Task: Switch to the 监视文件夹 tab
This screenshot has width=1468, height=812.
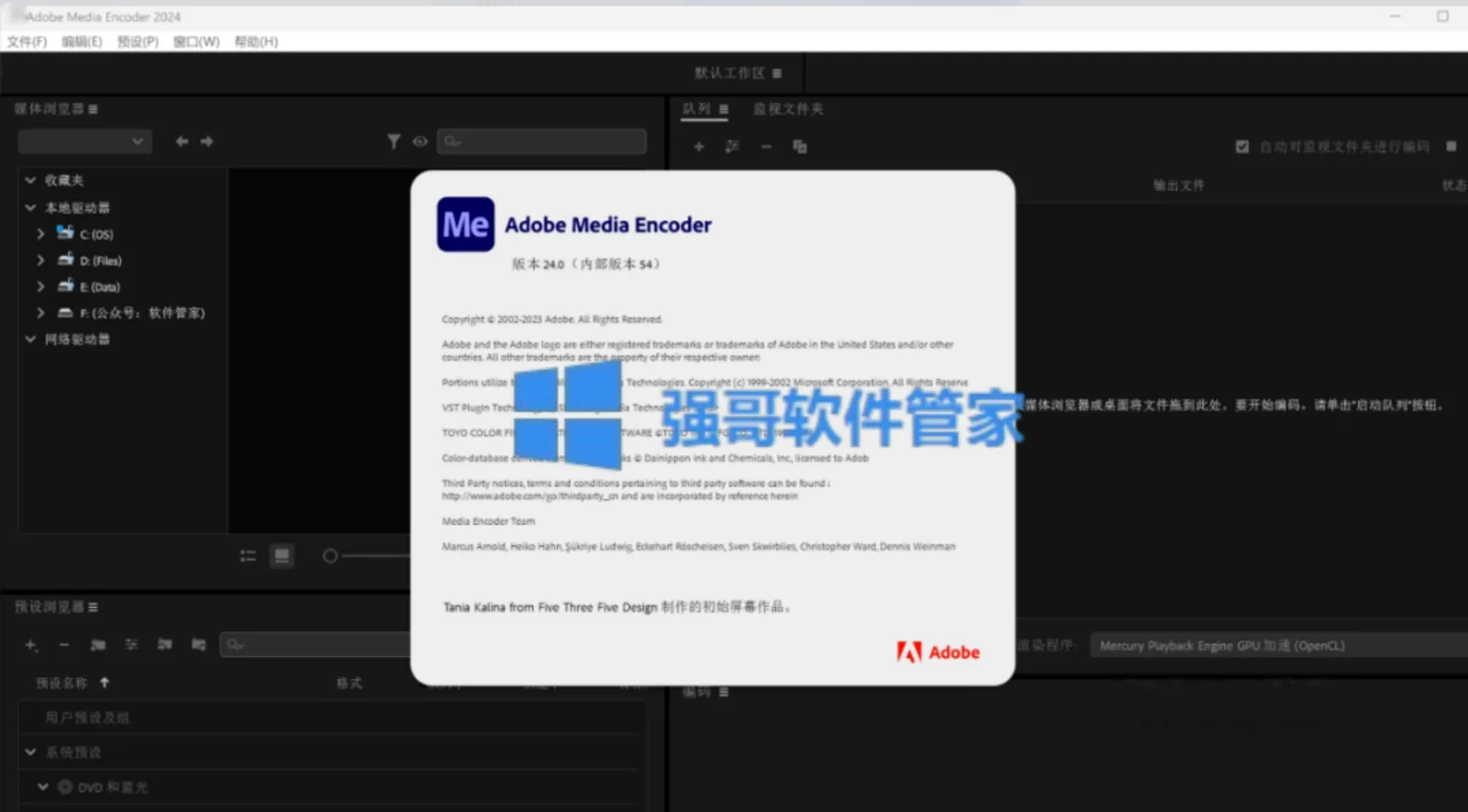Action: pos(788,109)
